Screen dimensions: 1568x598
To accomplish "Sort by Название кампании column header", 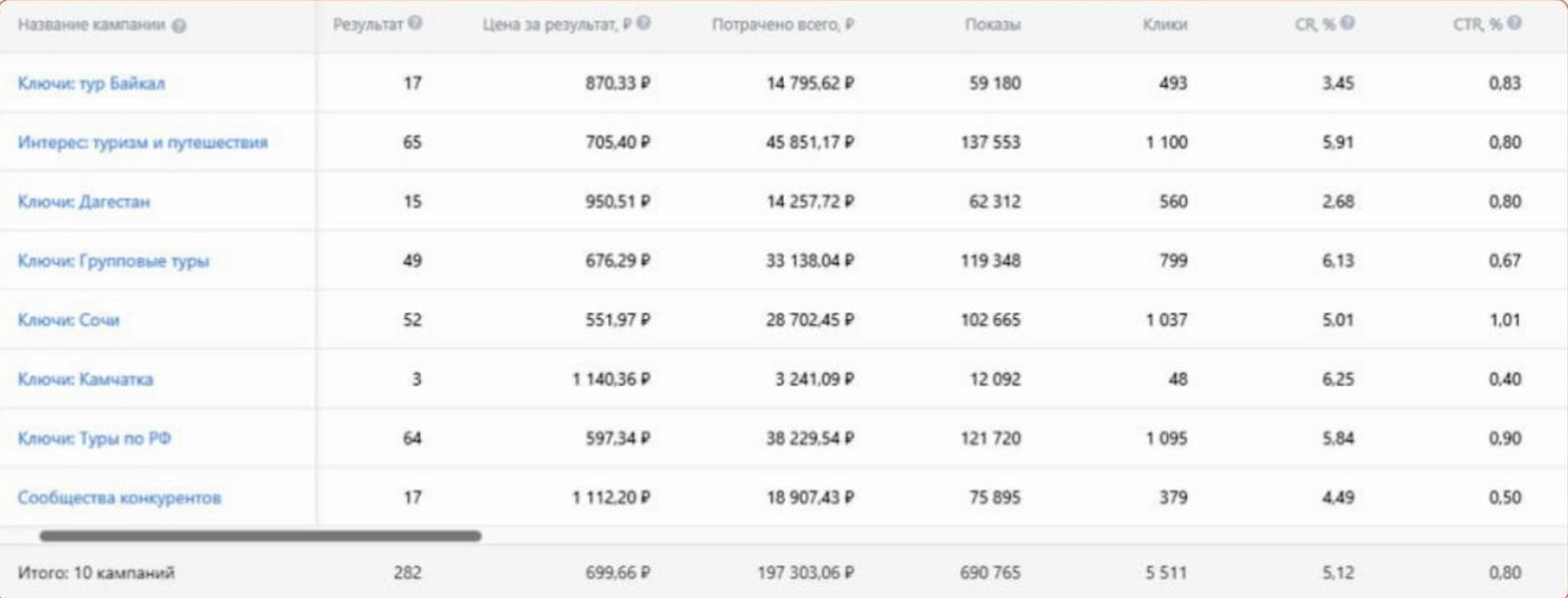I will (92, 26).
